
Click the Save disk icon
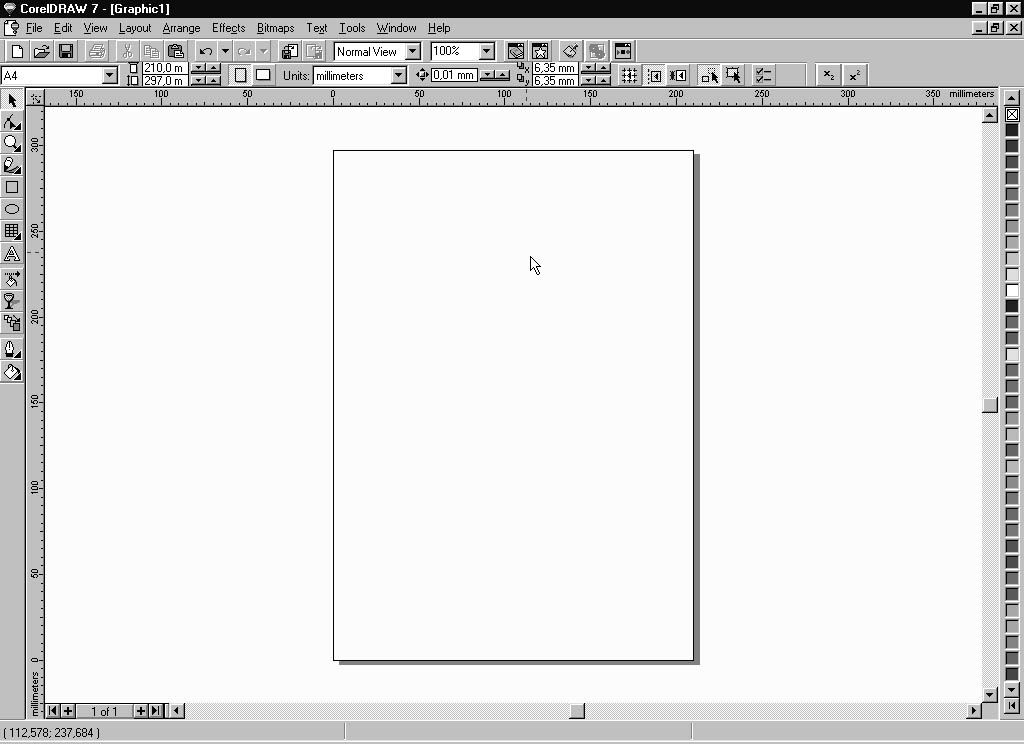(66, 51)
